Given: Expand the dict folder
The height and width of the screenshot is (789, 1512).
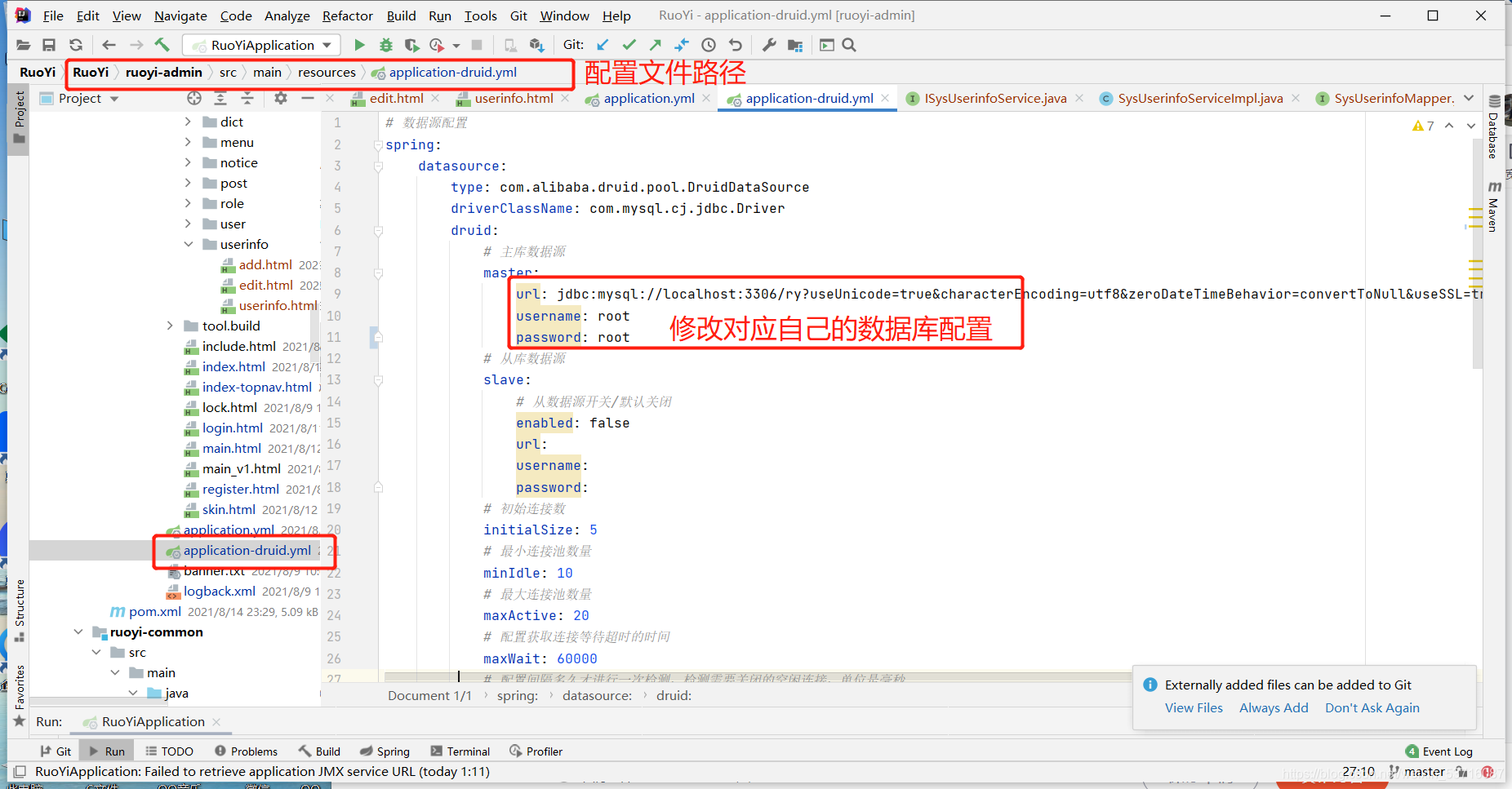Looking at the screenshot, I should (x=188, y=122).
